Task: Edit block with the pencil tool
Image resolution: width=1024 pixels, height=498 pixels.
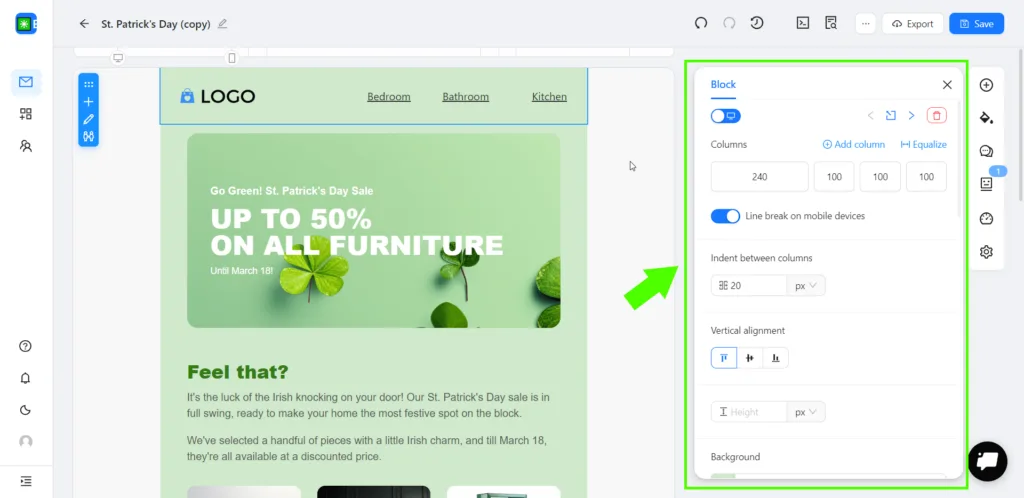Action: [89, 119]
